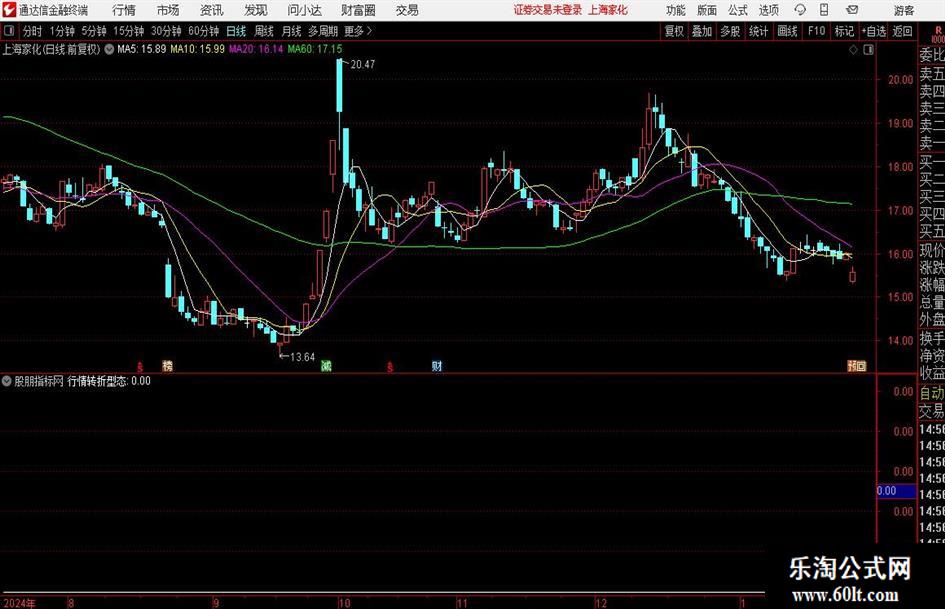The image size is (945, 609).
Task: Click the MA10: 15.99 indicator label
Action: pyautogui.click(x=197, y=49)
